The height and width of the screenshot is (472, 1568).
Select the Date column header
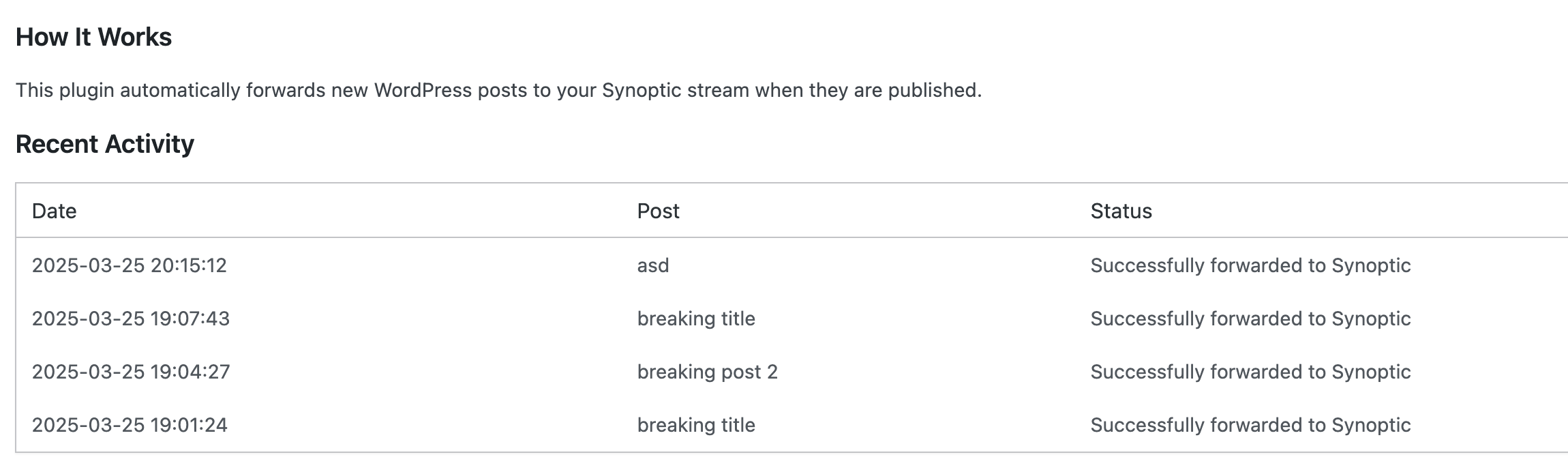pos(54,211)
